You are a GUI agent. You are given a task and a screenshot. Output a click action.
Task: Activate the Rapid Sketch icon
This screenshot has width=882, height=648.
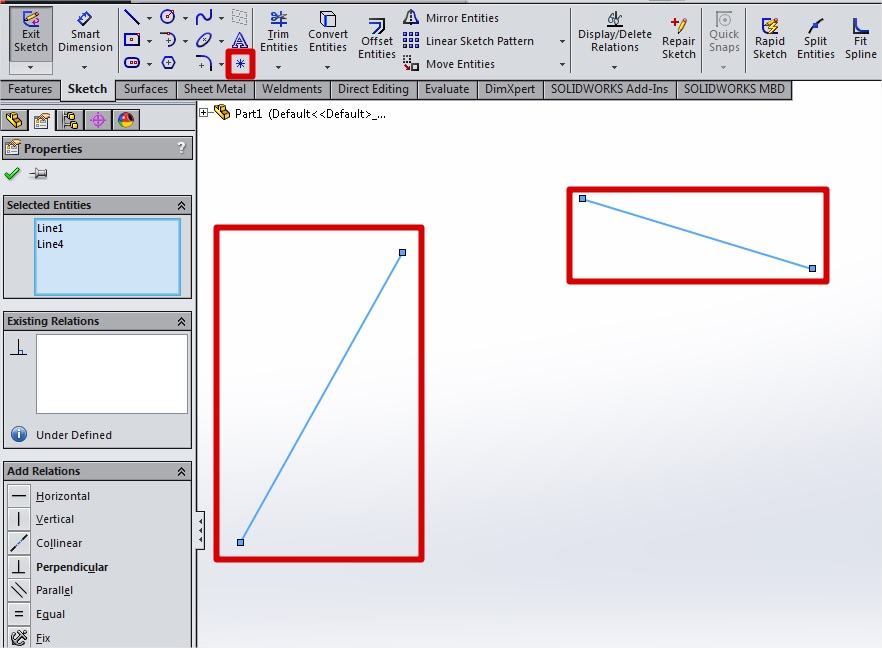[x=770, y=39]
